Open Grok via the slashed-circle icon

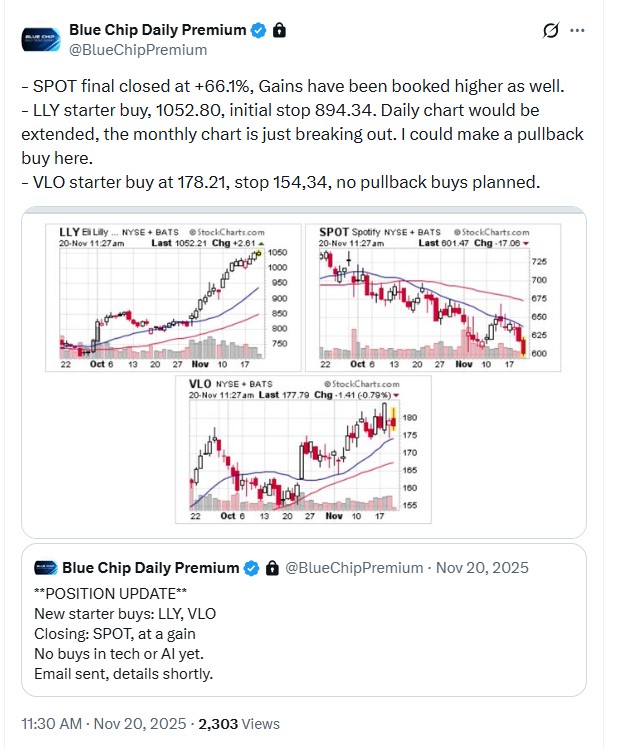tap(549, 31)
